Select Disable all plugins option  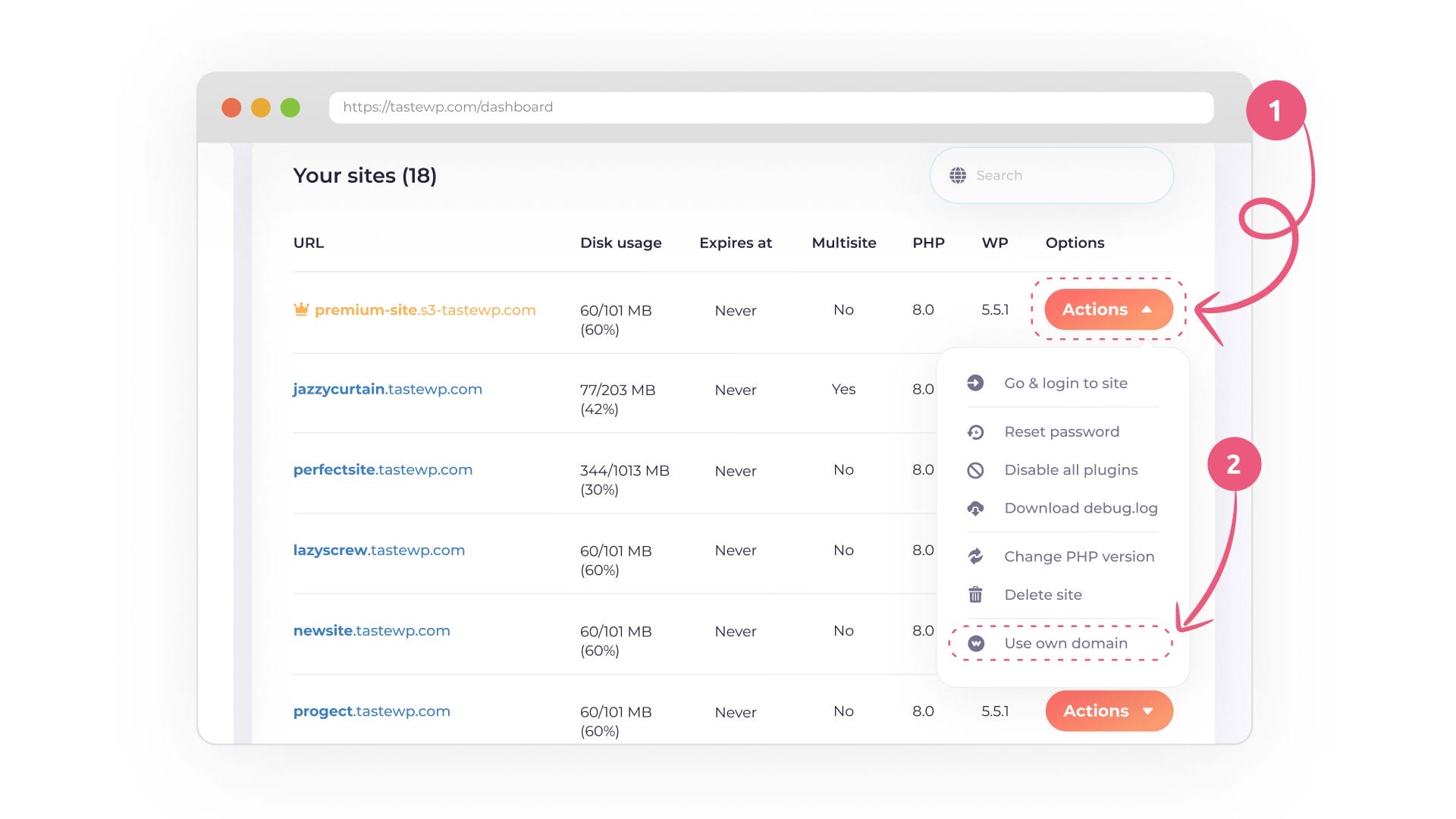tap(1070, 470)
